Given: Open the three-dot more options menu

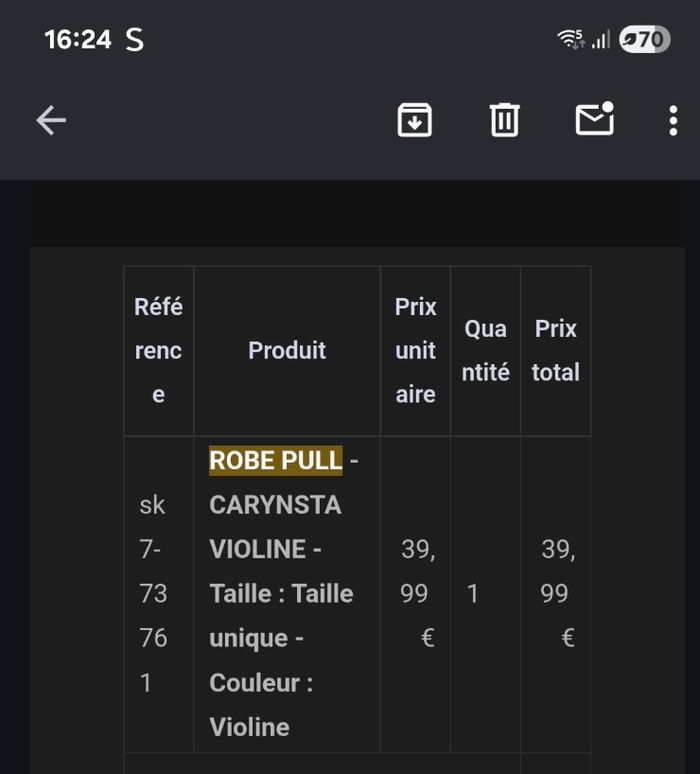Looking at the screenshot, I should [x=673, y=121].
